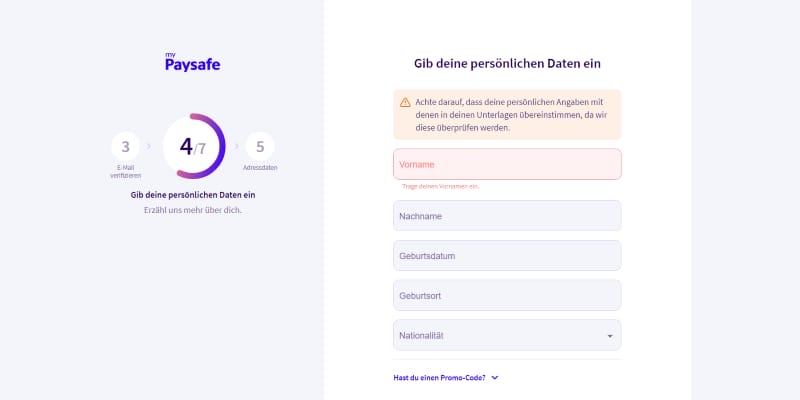Focus the Nachname input field

[507, 216]
